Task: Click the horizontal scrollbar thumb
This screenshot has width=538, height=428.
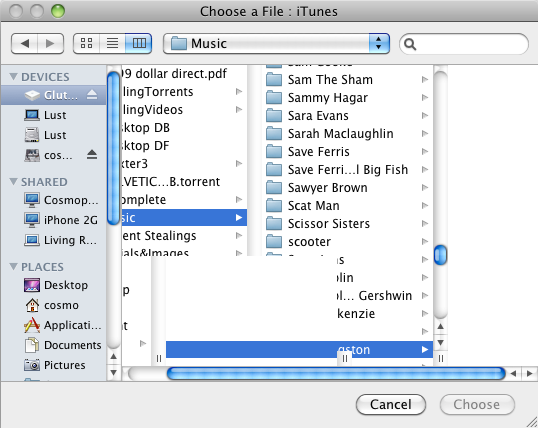Action: click(x=336, y=373)
